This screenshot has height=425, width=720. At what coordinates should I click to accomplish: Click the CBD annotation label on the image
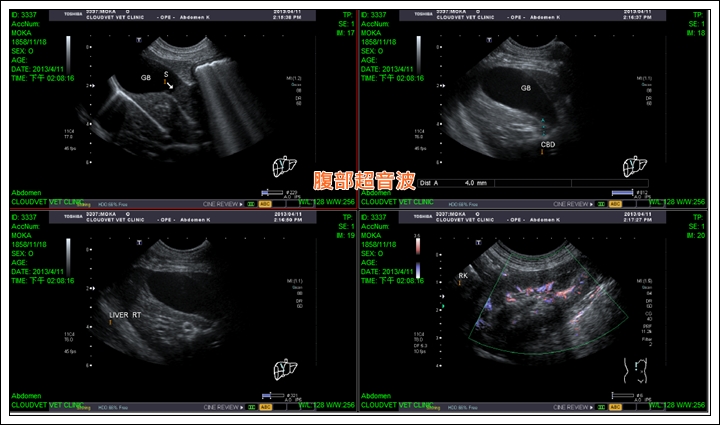coord(547,144)
